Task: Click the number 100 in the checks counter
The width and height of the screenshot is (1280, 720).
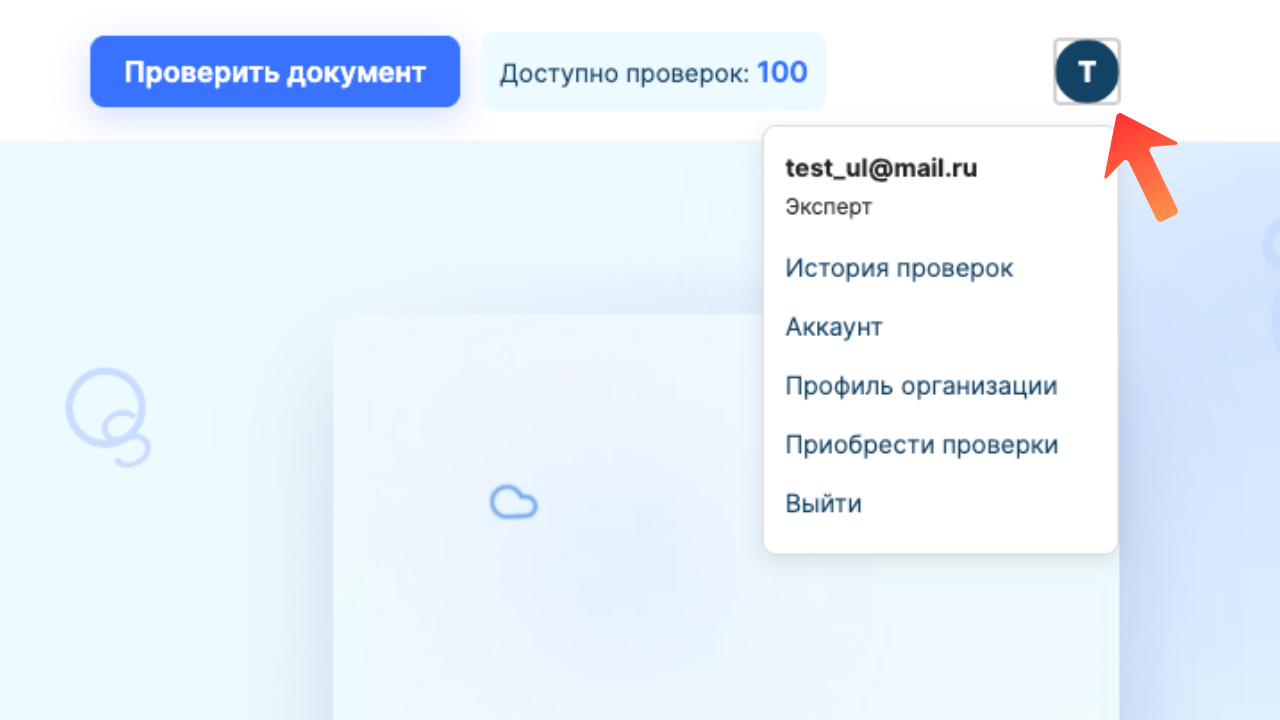Action: [x=781, y=72]
